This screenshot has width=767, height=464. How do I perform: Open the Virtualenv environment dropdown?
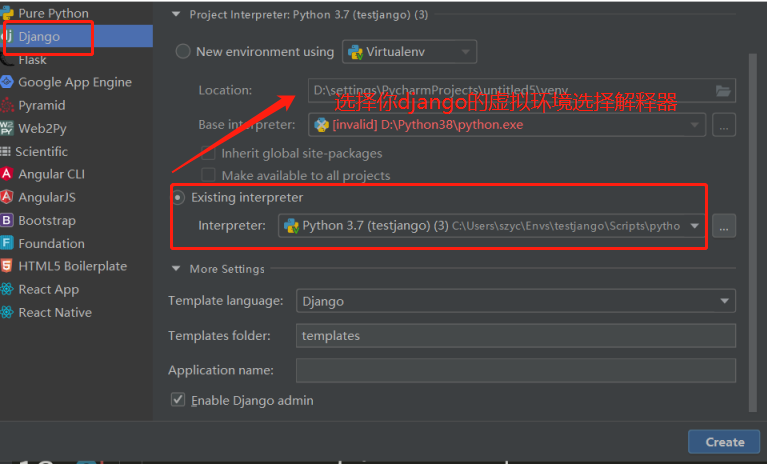[x=410, y=52]
